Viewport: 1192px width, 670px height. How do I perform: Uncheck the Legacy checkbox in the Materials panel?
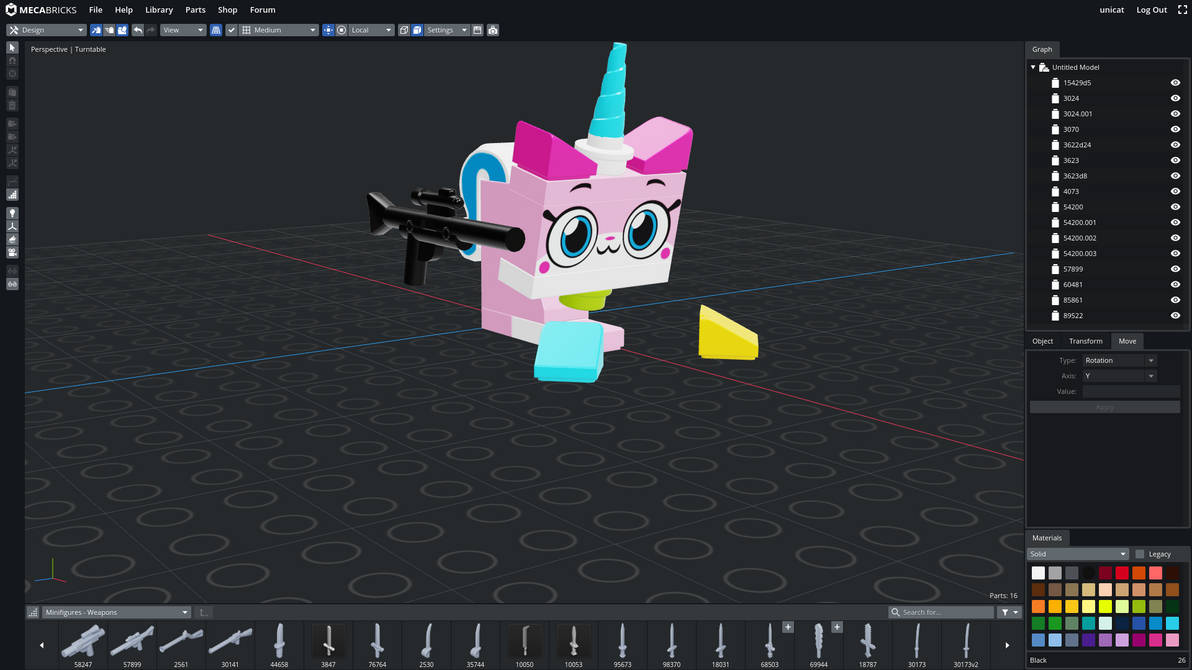click(x=1139, y=553)
